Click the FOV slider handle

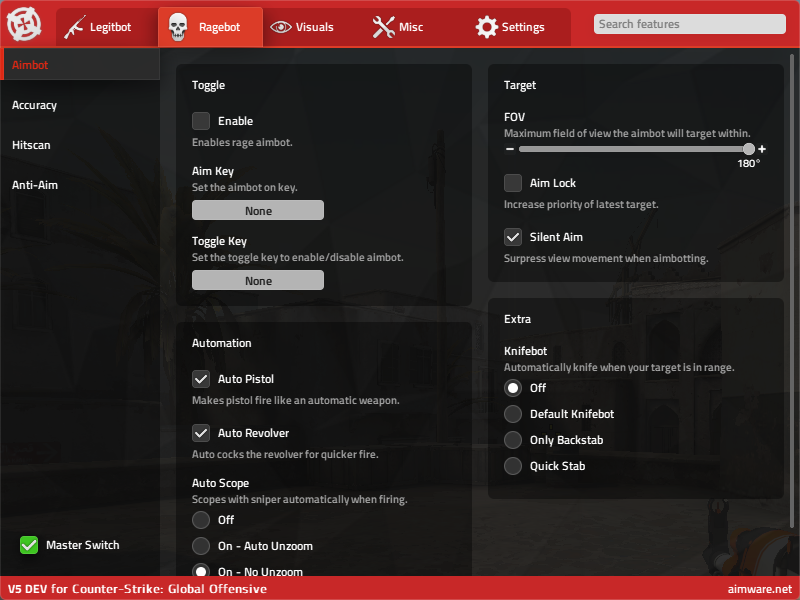tap(748, 149)
